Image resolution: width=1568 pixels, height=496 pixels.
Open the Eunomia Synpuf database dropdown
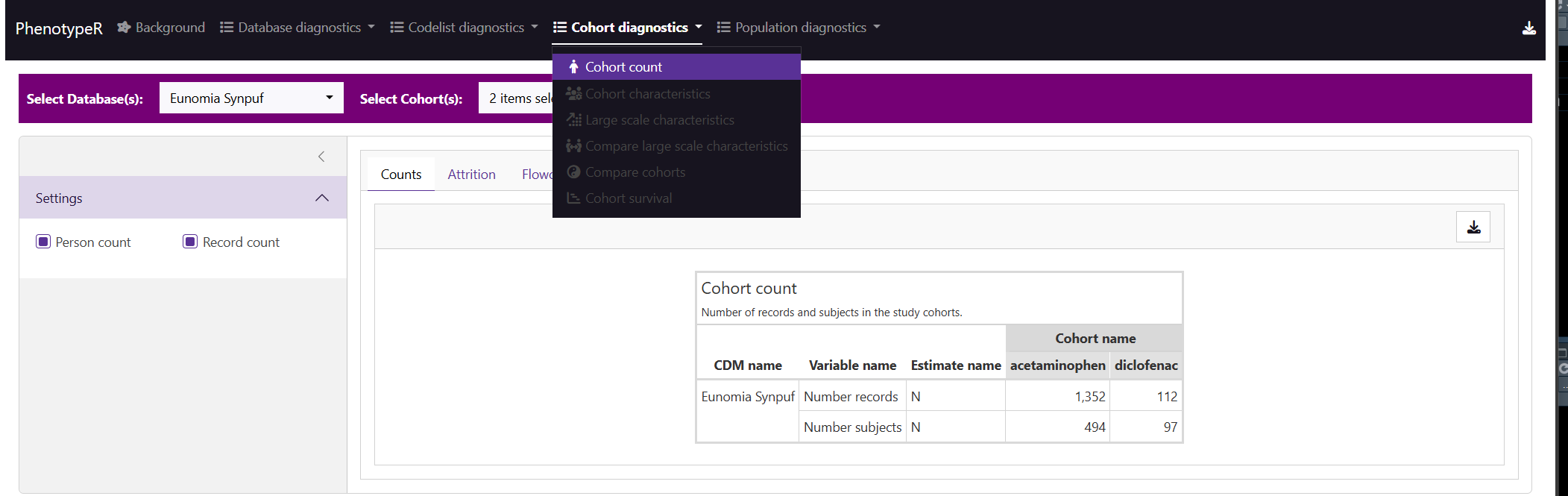pyautogui.click(x=251, y=98)
